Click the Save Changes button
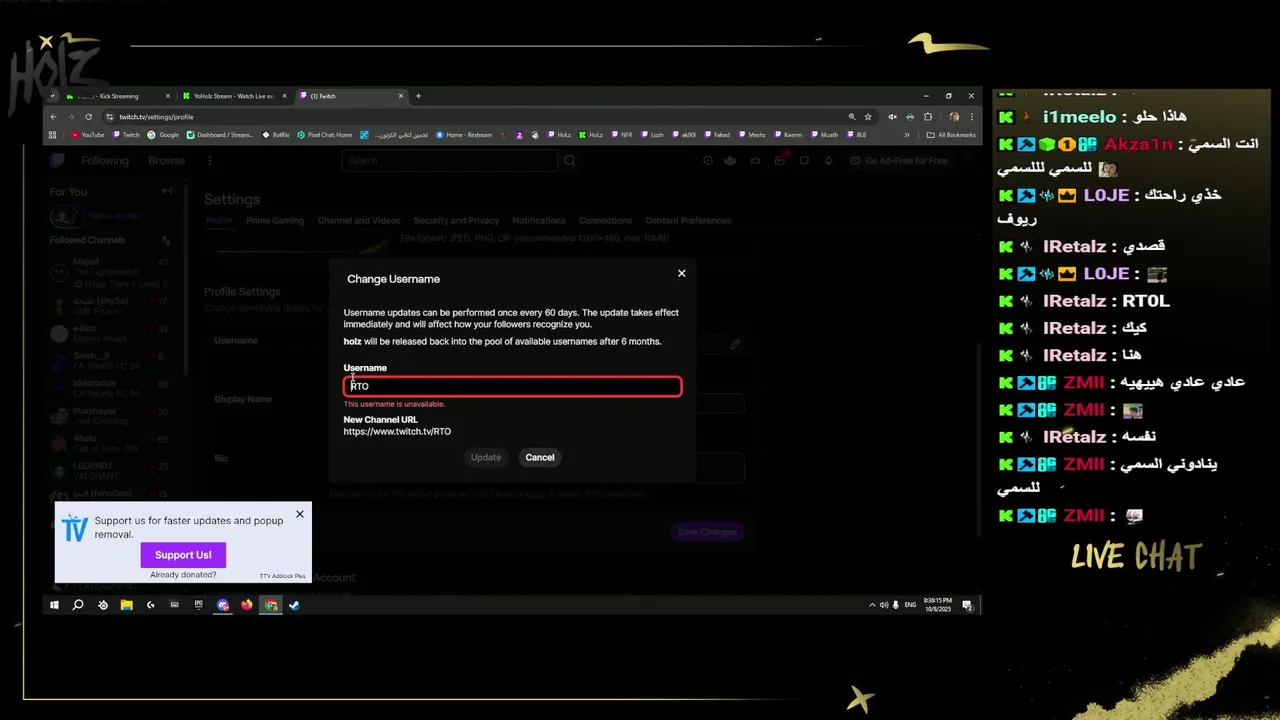The height and width of the screenshot is (720, 1280). tap(707, 532)
